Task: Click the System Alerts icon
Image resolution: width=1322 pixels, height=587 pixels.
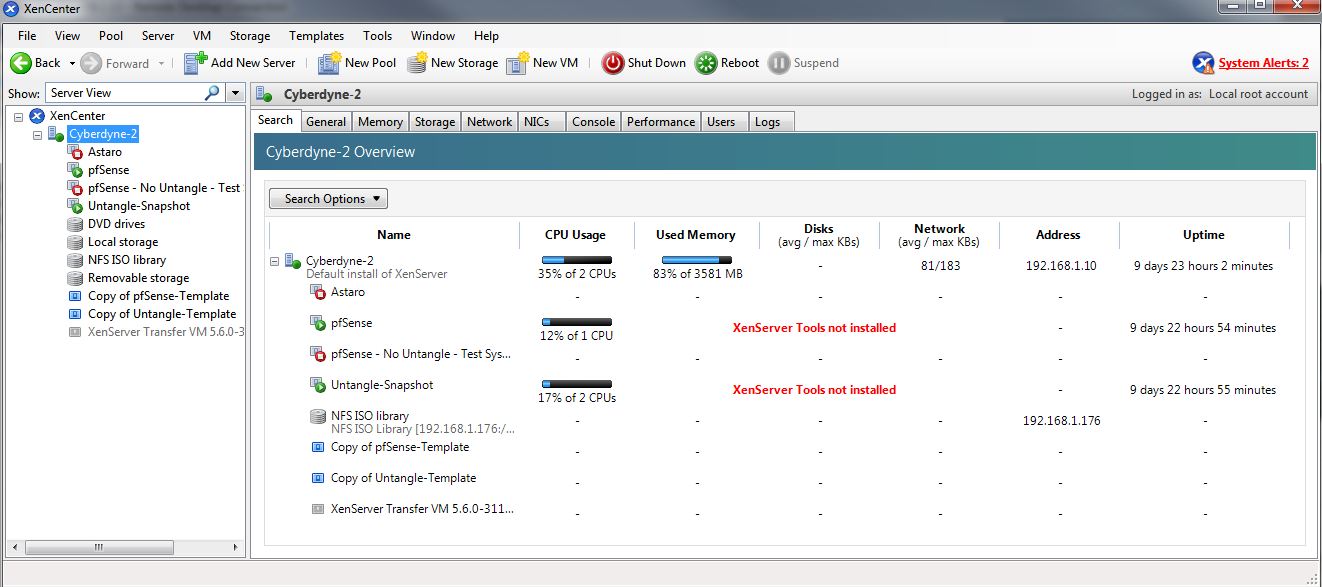Action: click(1204, 63)
